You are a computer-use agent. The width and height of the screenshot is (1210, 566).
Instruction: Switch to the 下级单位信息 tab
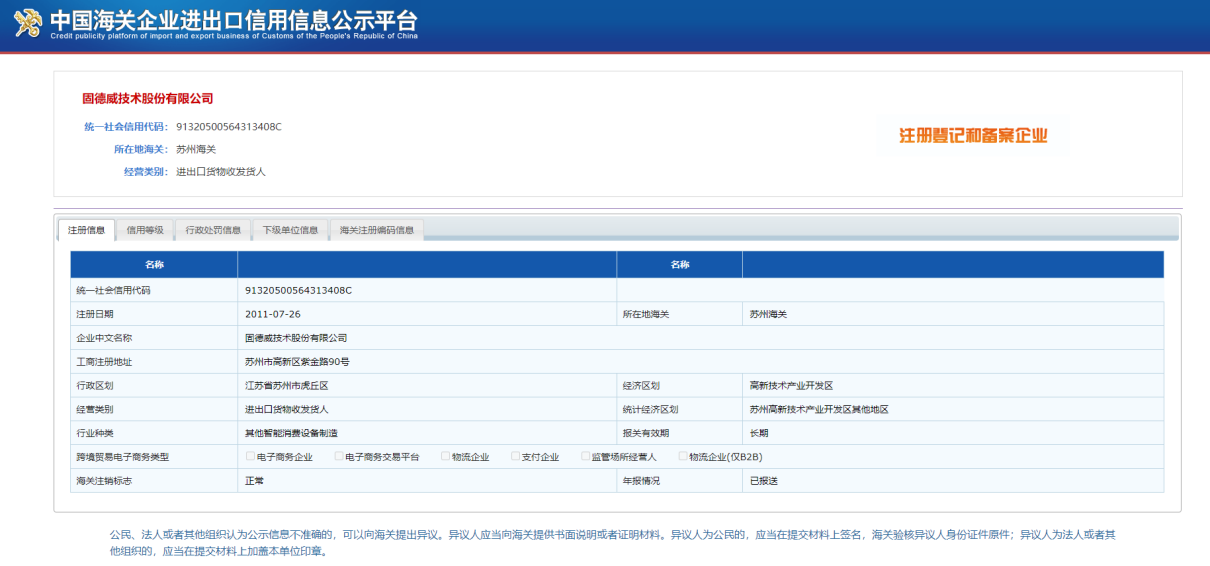[x=290, y=230]
